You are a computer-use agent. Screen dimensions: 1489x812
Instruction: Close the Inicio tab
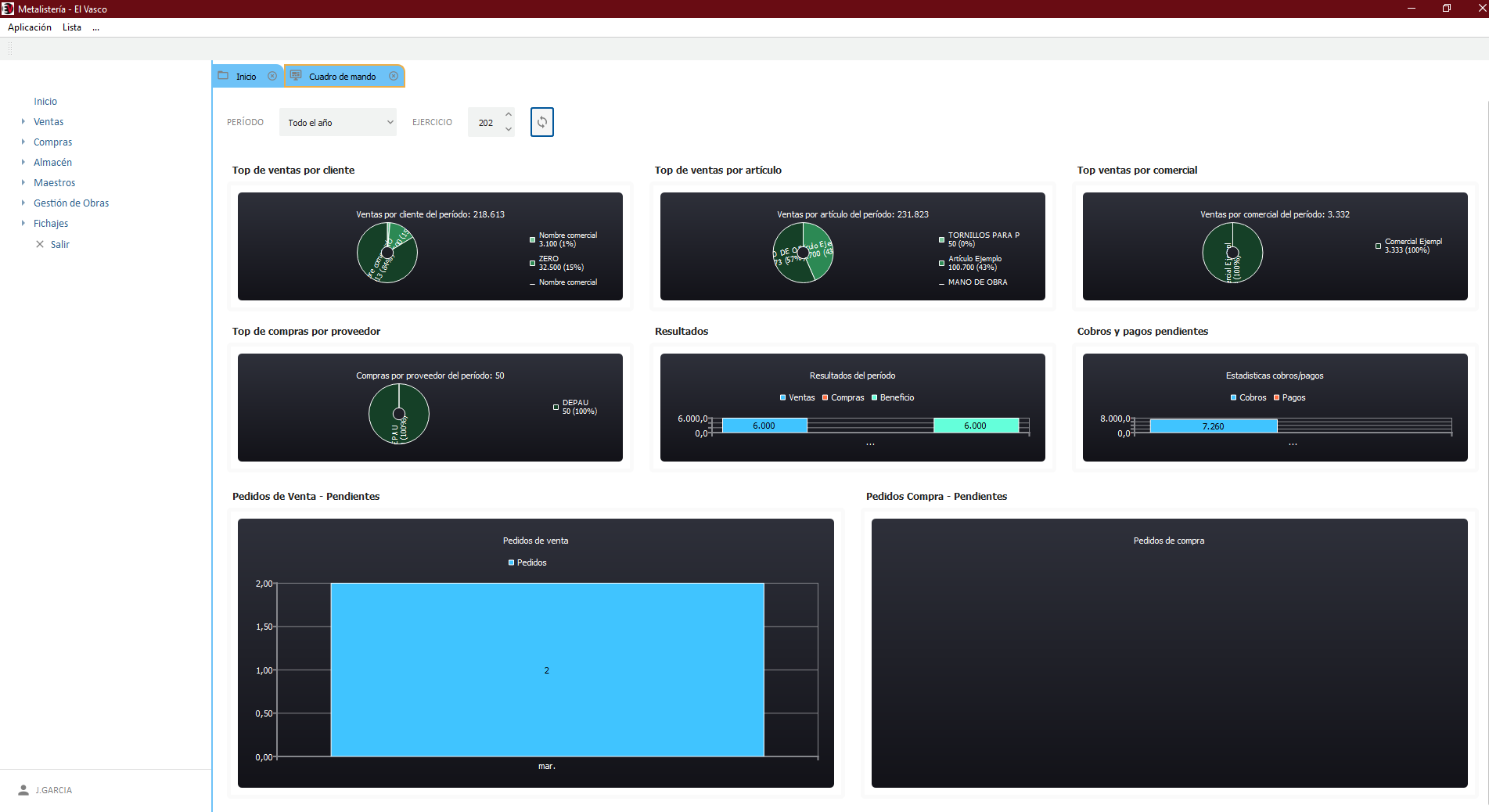pos(272,76)
